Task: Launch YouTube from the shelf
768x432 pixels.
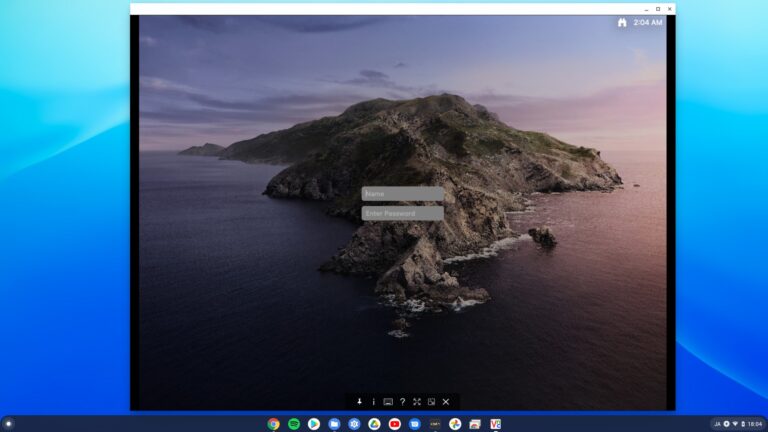Action: 394,424
